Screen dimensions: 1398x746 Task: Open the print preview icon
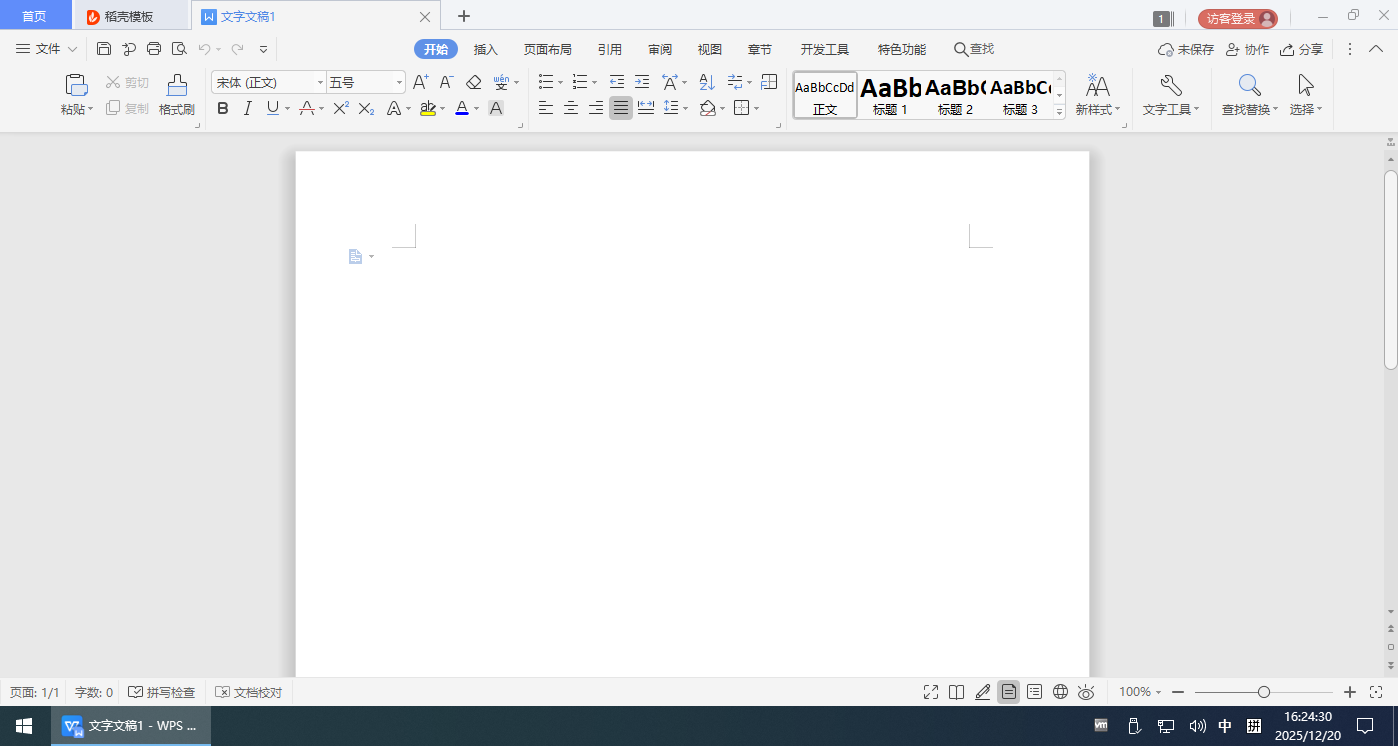(179, 48)
